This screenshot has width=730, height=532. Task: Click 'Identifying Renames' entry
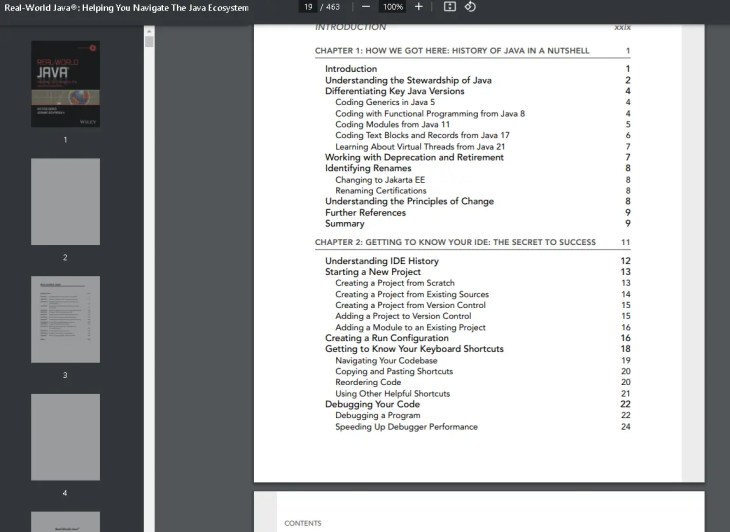[x=368, y=168]
